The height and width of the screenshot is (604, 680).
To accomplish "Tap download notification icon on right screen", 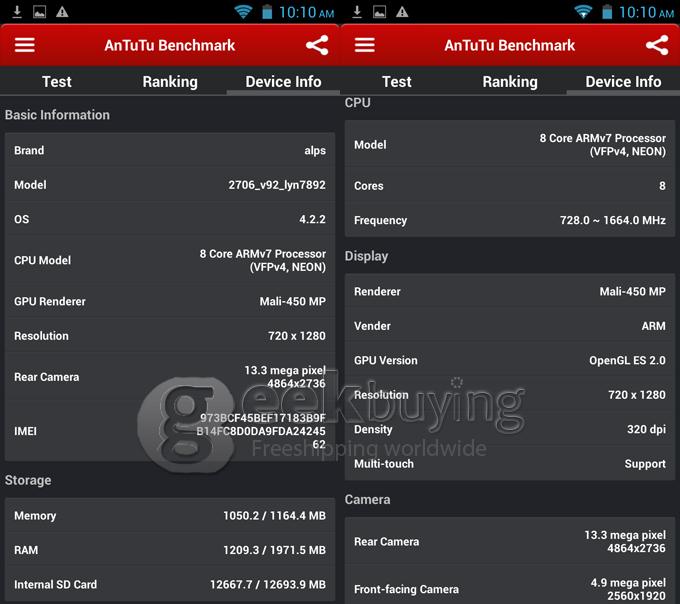I will click(x=357, y=12).
